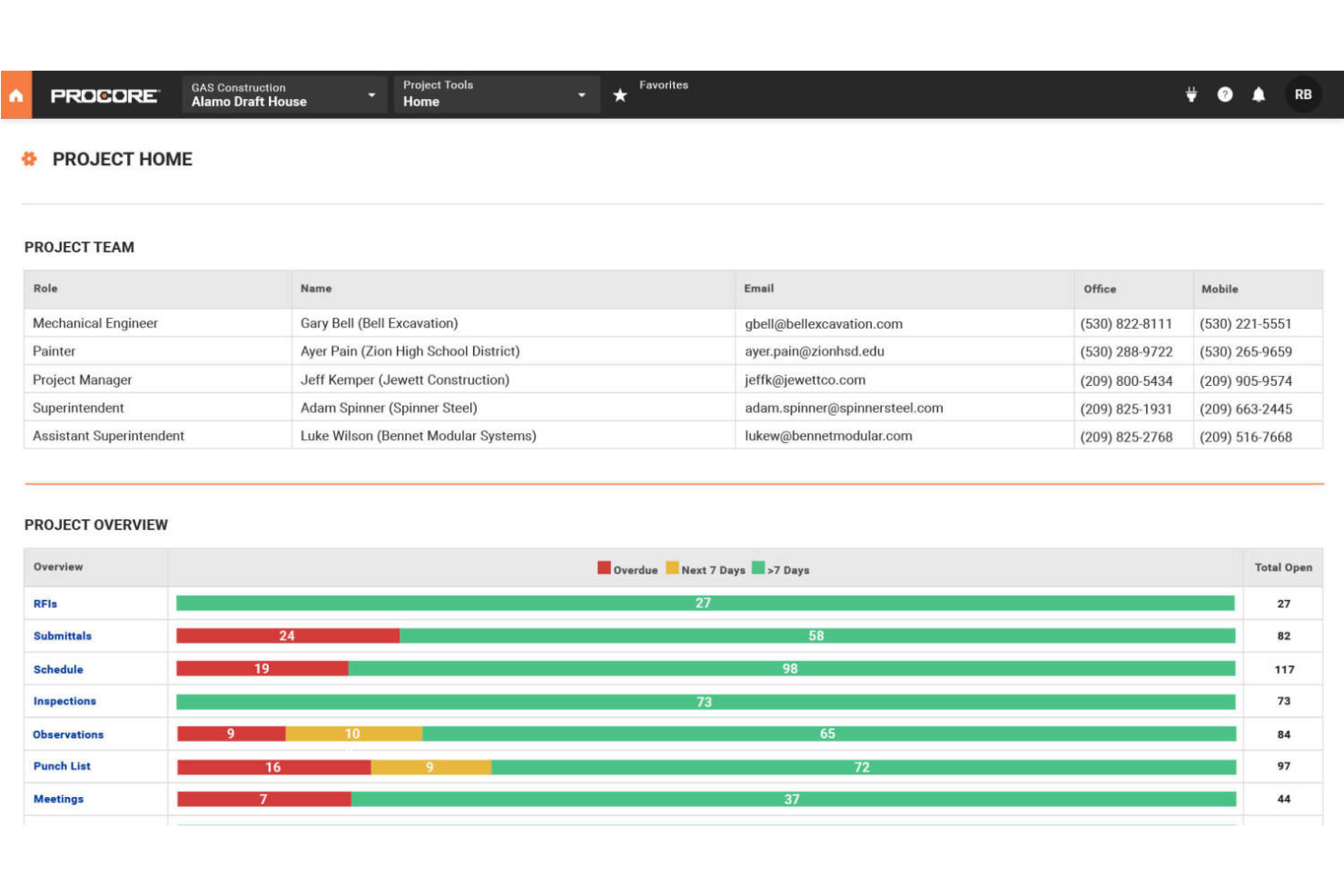Open the Project Tools Home dropdown
Screen dimensions: 1344x896
(496, 94)
